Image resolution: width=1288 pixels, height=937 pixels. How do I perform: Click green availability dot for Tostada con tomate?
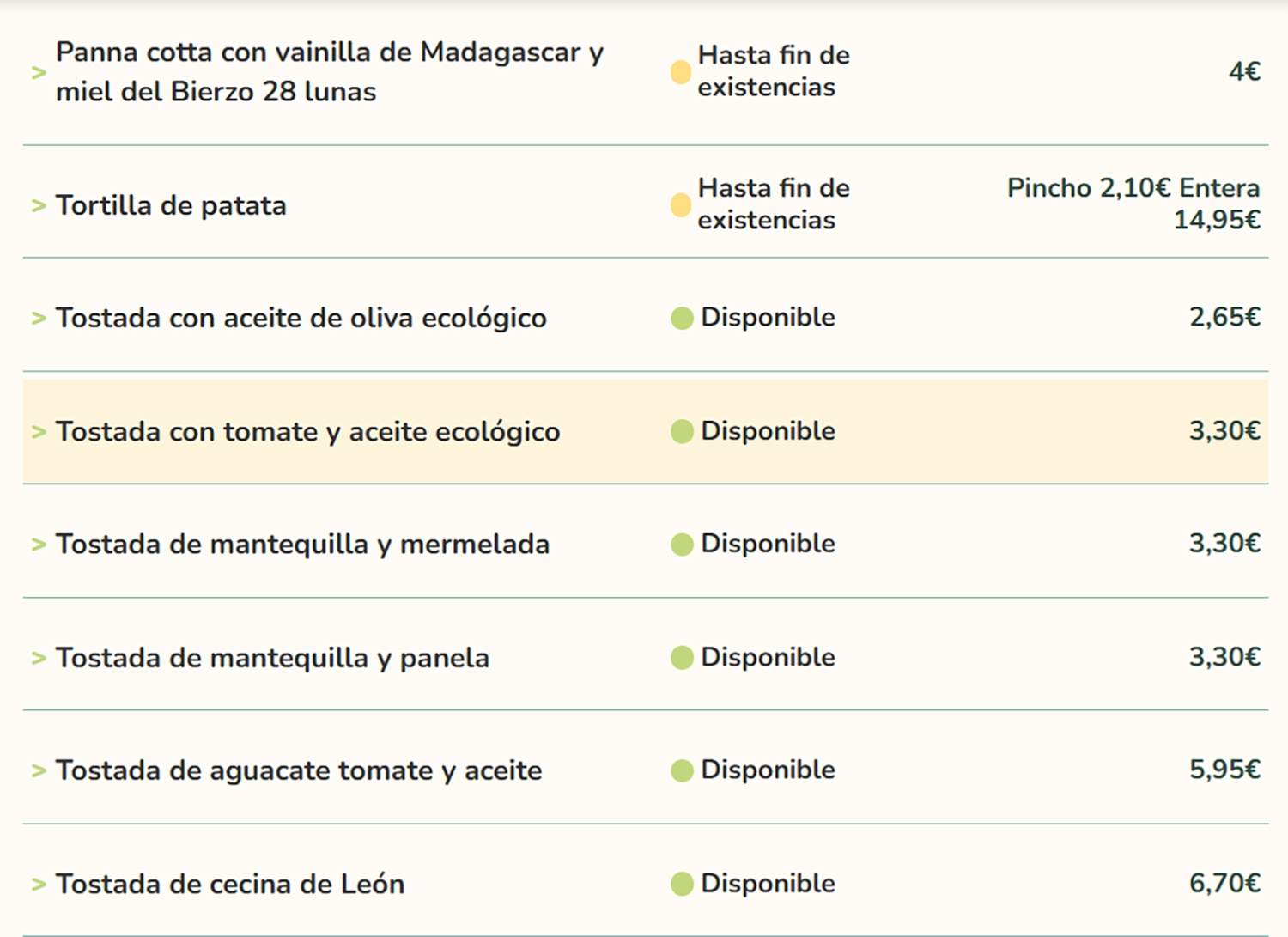coord(682,431)
